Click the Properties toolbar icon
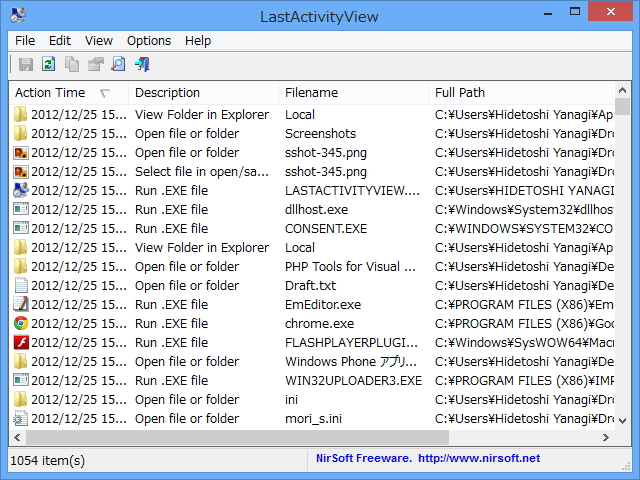Image resolution: width=640 pixels, height=480 pixels. [96, 64]
